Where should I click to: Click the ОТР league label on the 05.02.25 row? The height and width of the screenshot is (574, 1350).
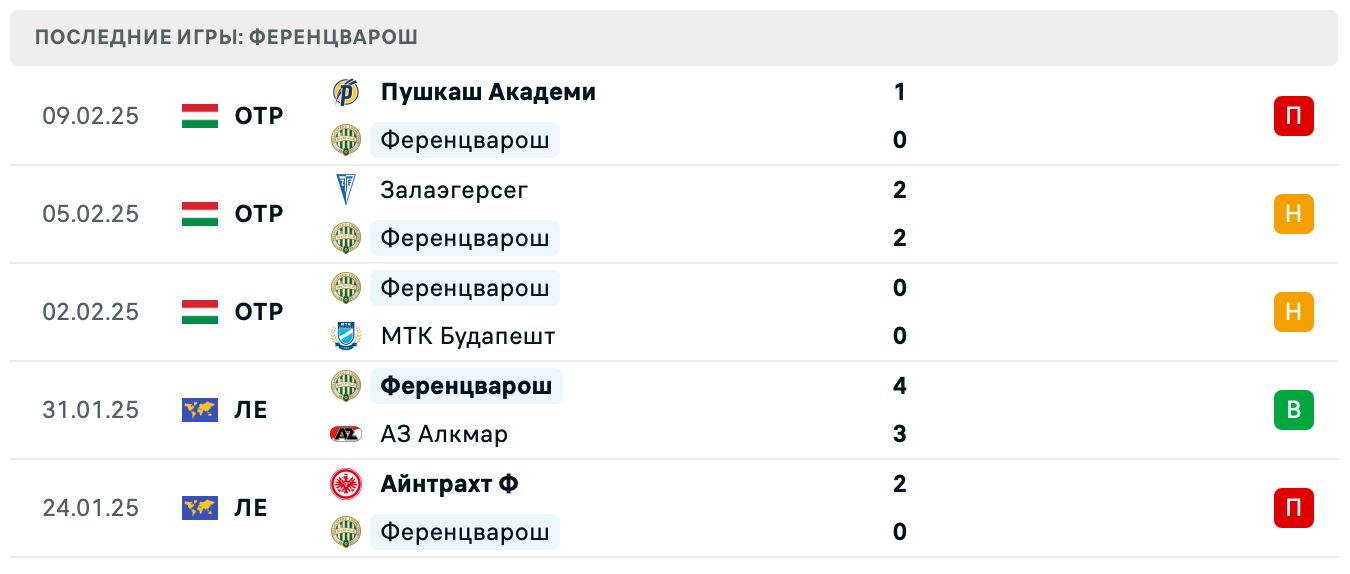point(259,214)
